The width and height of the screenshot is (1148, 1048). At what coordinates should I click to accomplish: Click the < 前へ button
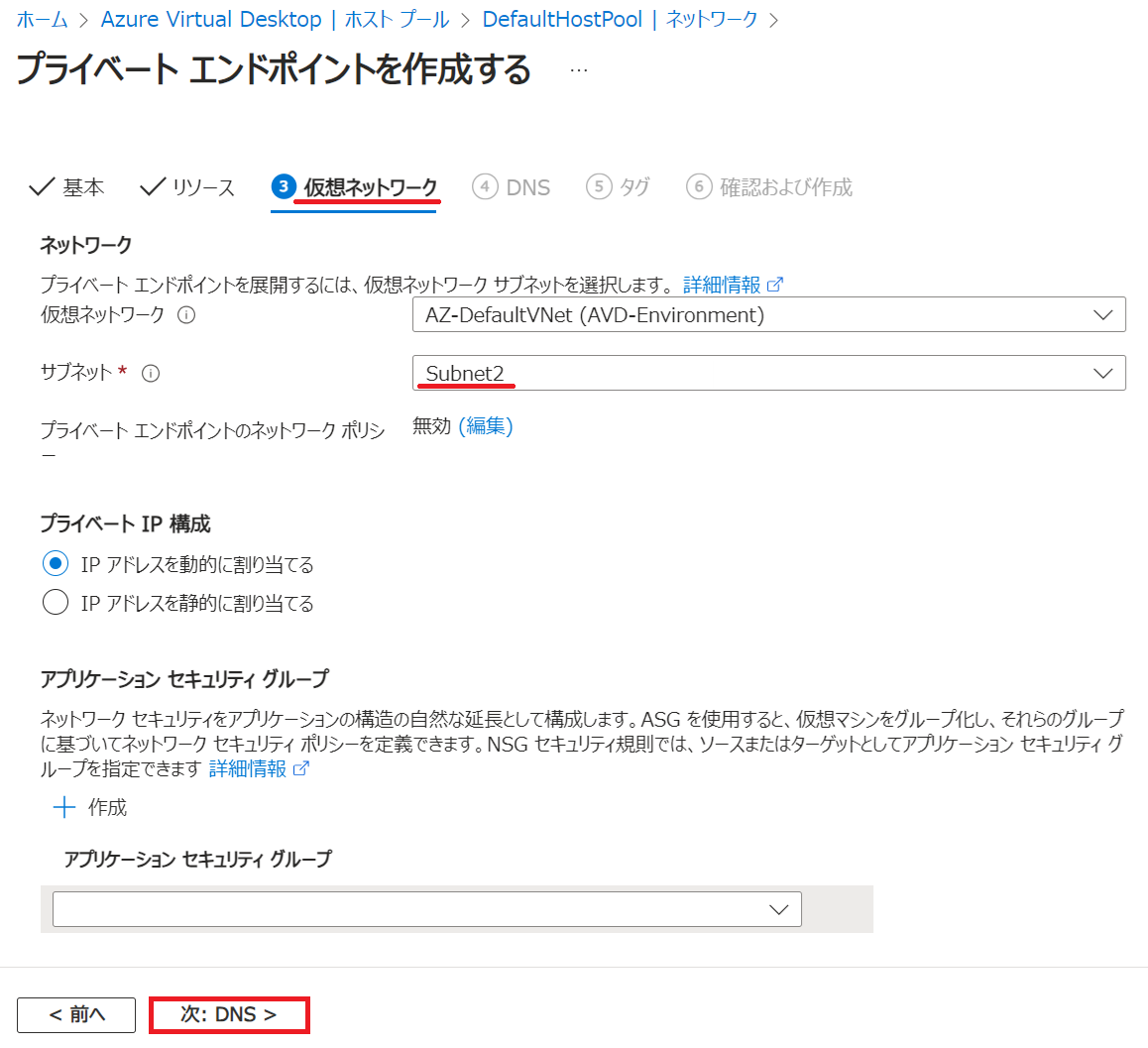[76, 1015]
